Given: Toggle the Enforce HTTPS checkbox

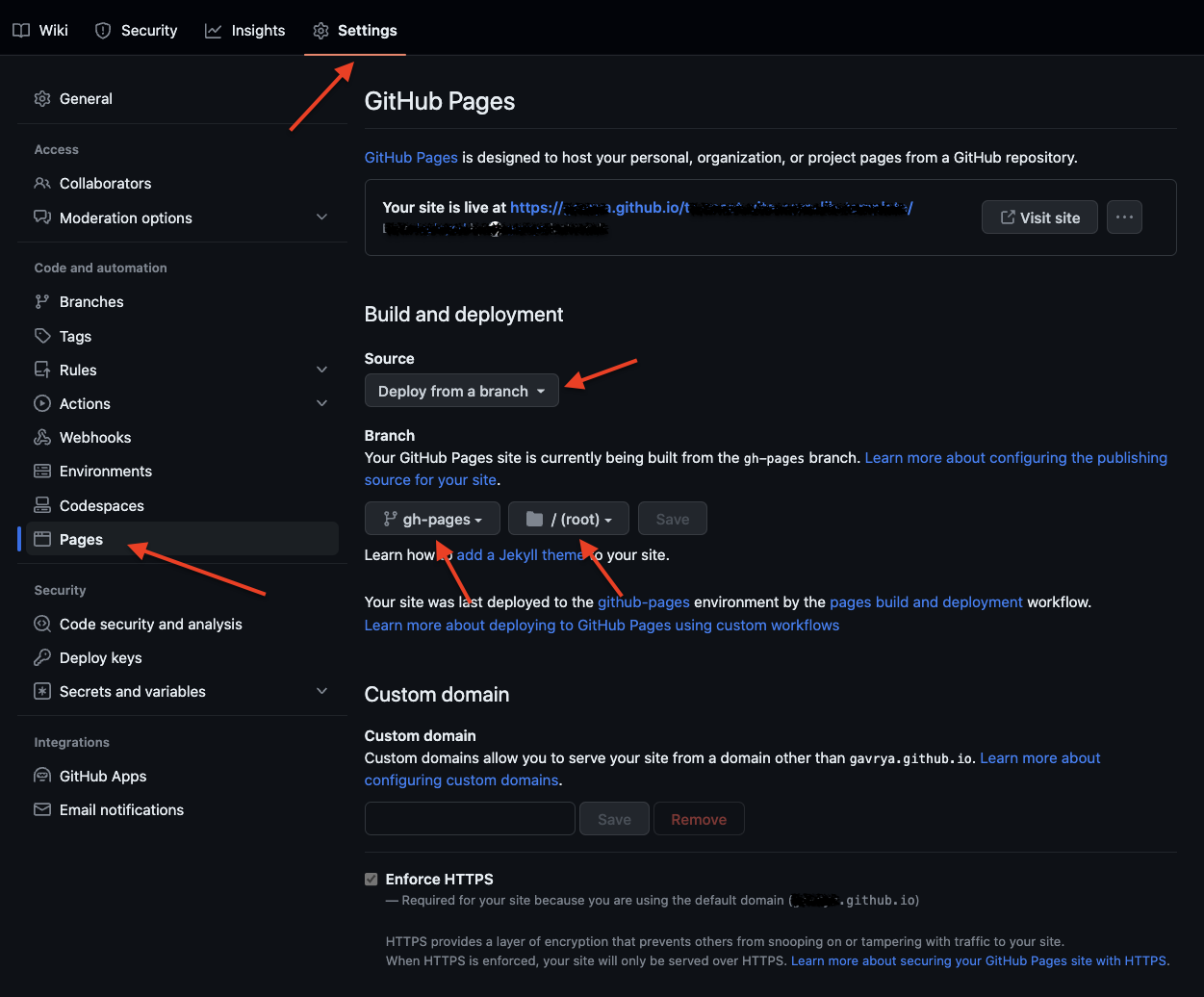Looking at the screenshot, I should click(x=371, y=879).
